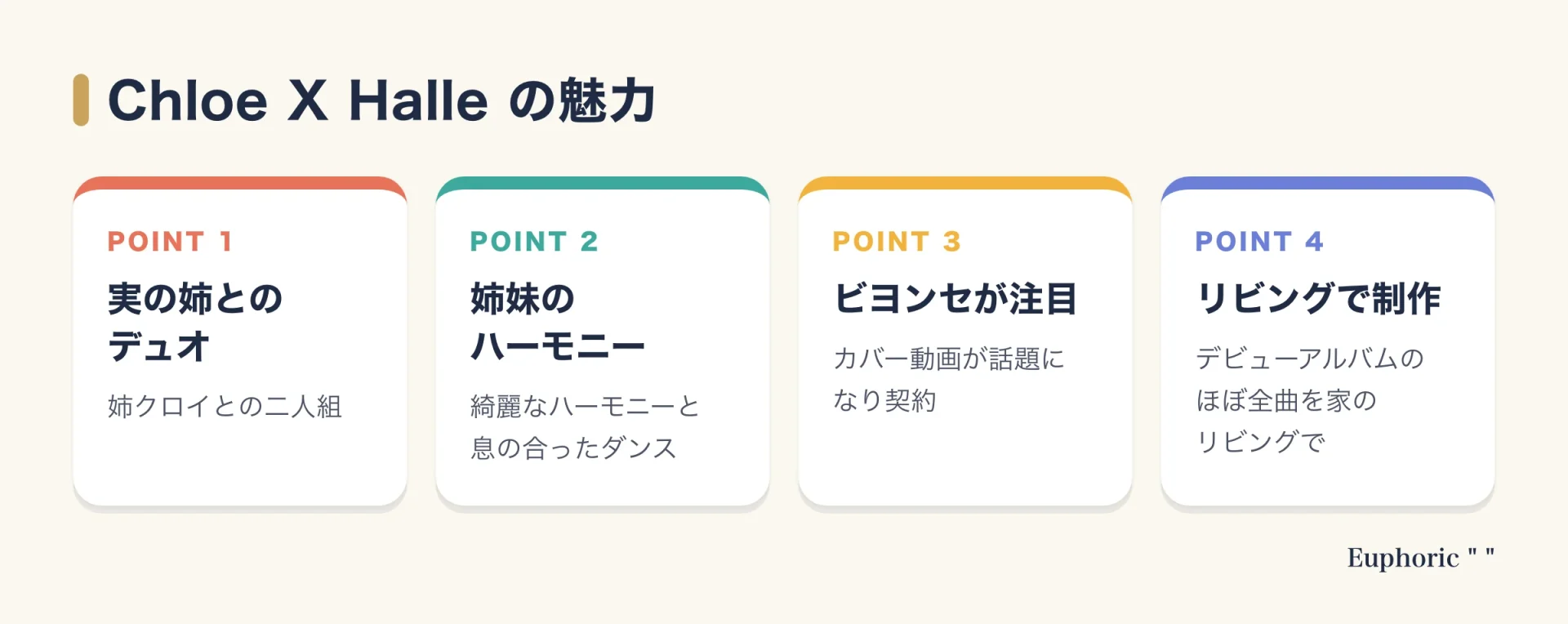The image size is (1568, 624).
Task: Select the POINT 3 label
Action: pyautogui.click(x=897, y=242)
